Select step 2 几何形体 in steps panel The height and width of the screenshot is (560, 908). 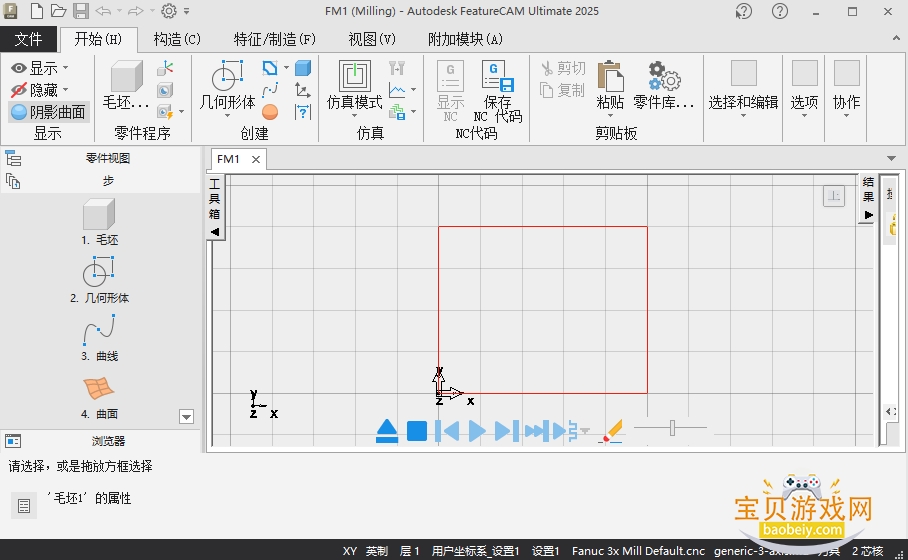click(x=99, y=280)
